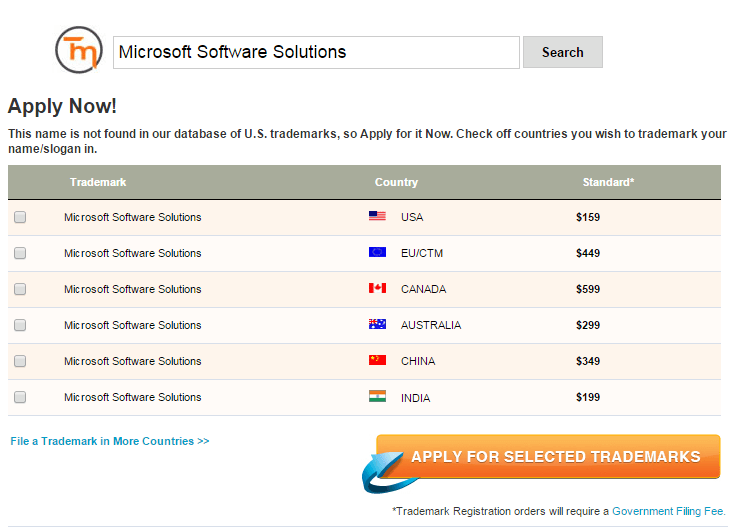Click the China flag icon
Viewport: 738px width, 528px height.
[377, 360]
